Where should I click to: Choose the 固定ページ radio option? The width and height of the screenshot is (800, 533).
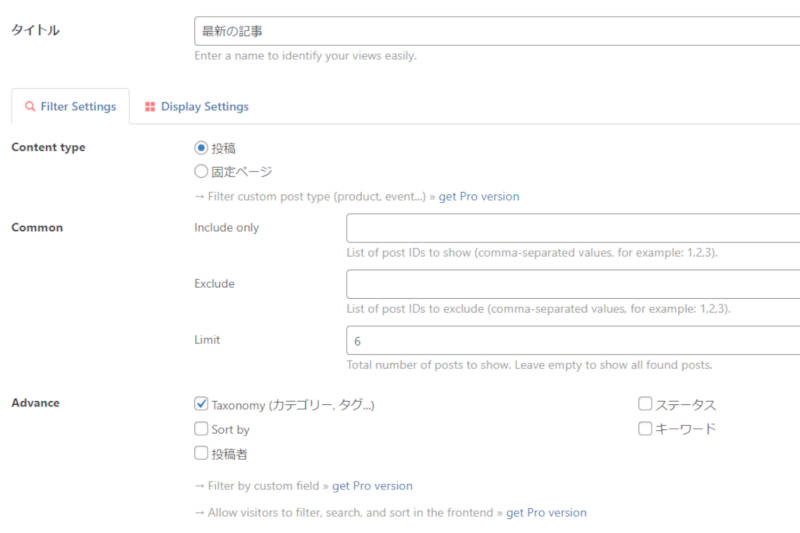point(201,171)
